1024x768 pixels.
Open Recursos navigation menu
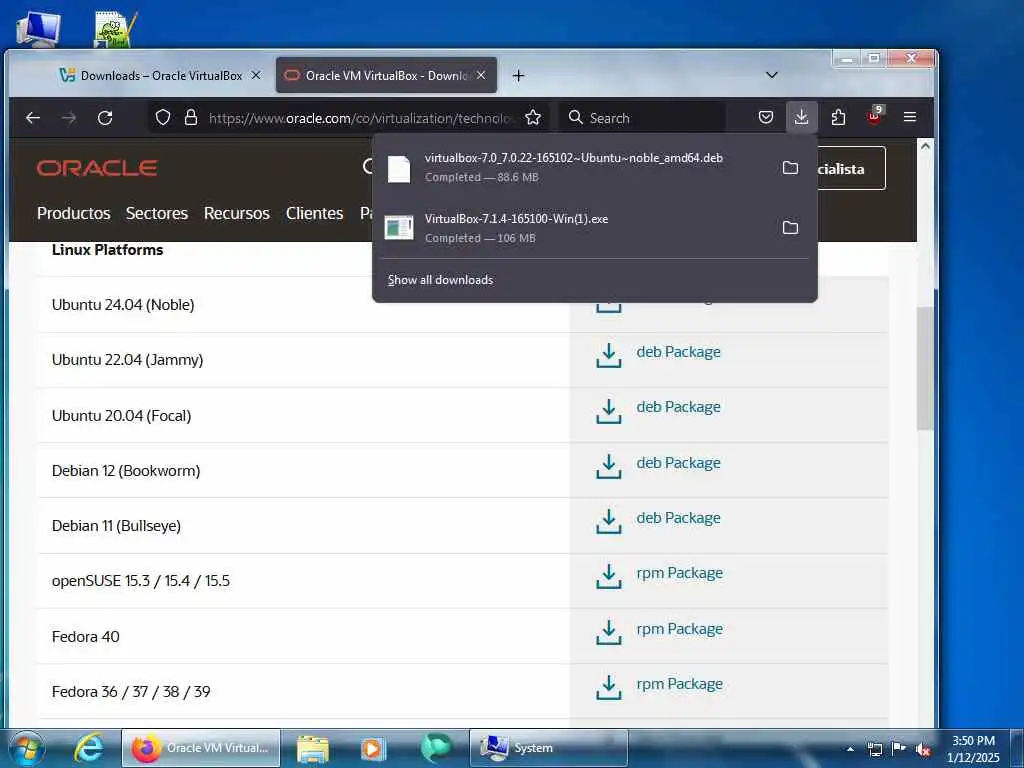tap(236, 214)
